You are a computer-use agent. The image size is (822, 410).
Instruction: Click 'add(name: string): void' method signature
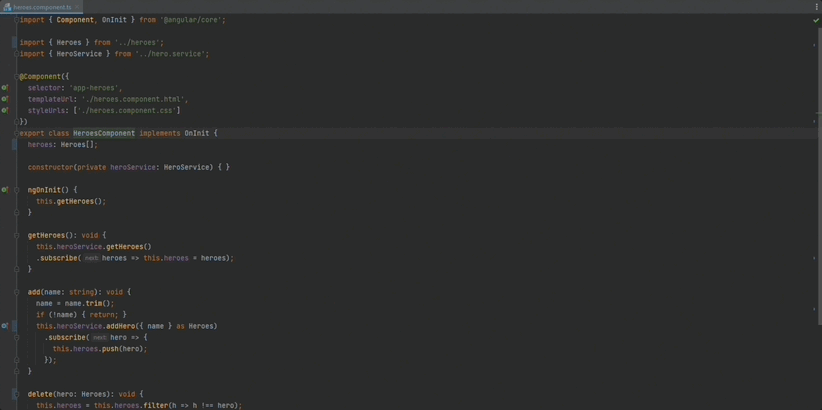tap(75, 292)
